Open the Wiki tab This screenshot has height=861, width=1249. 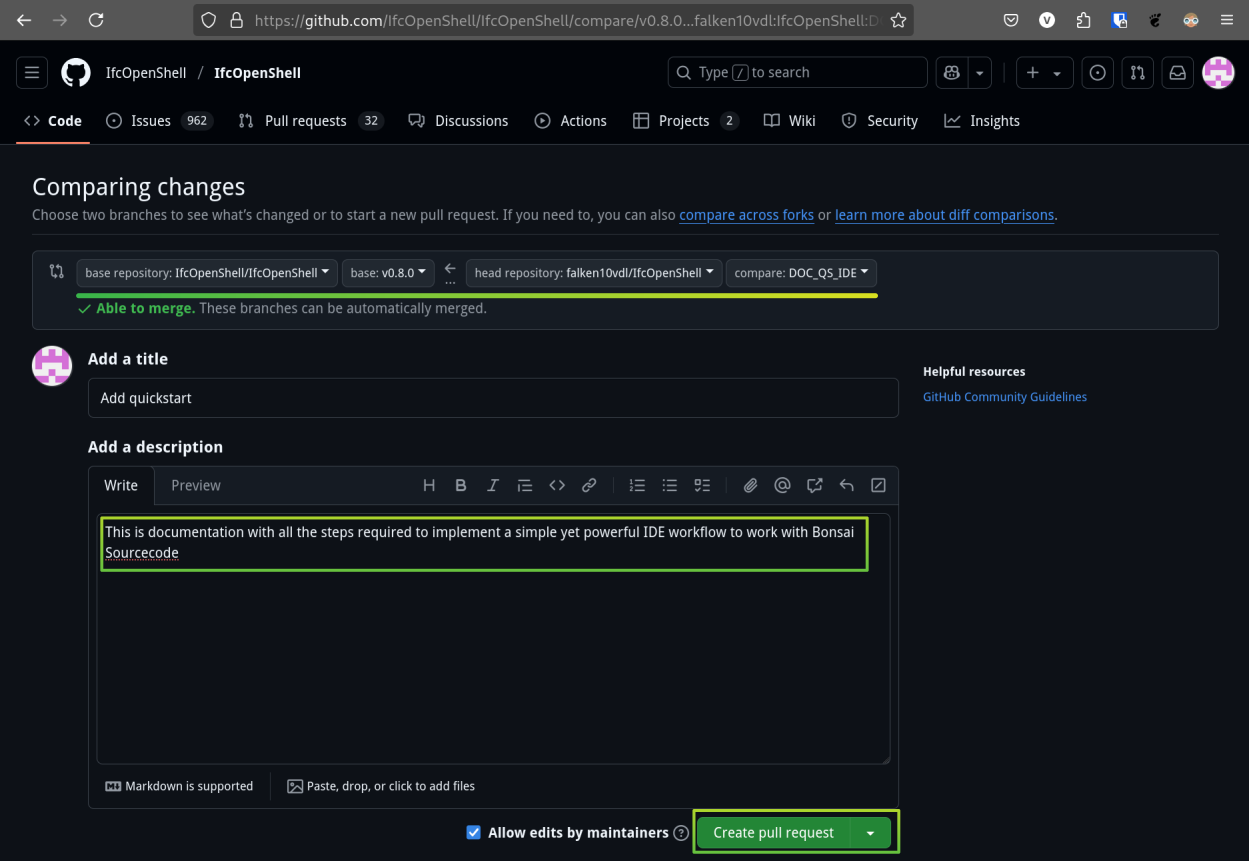(790, 121)
